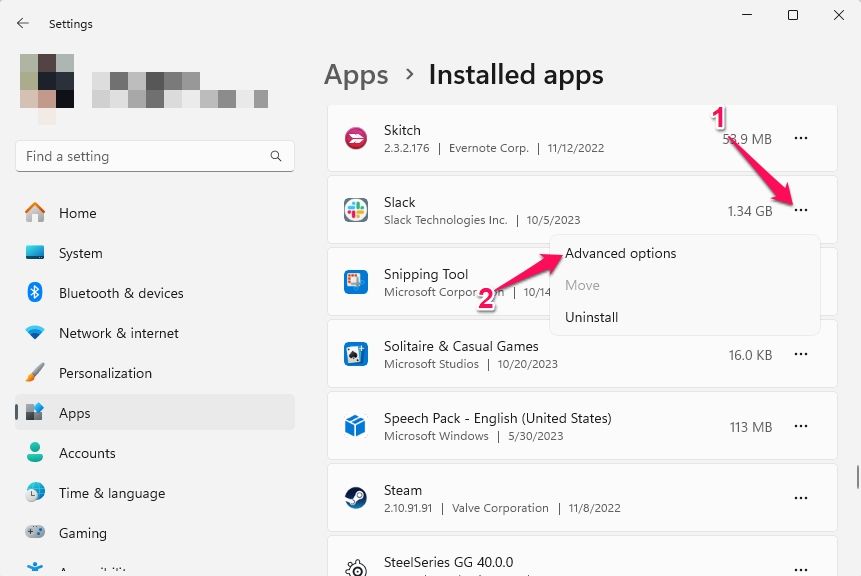The image size is (861, 576).
Task: Open the three-dot menu for Steam
Action: [x=801, y=498]
